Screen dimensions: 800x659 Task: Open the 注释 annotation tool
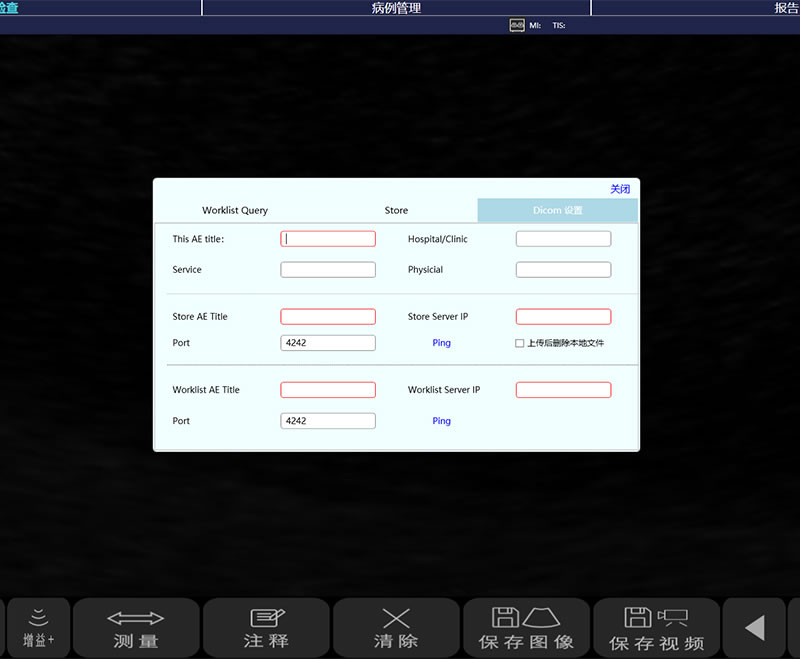[266, 628]
